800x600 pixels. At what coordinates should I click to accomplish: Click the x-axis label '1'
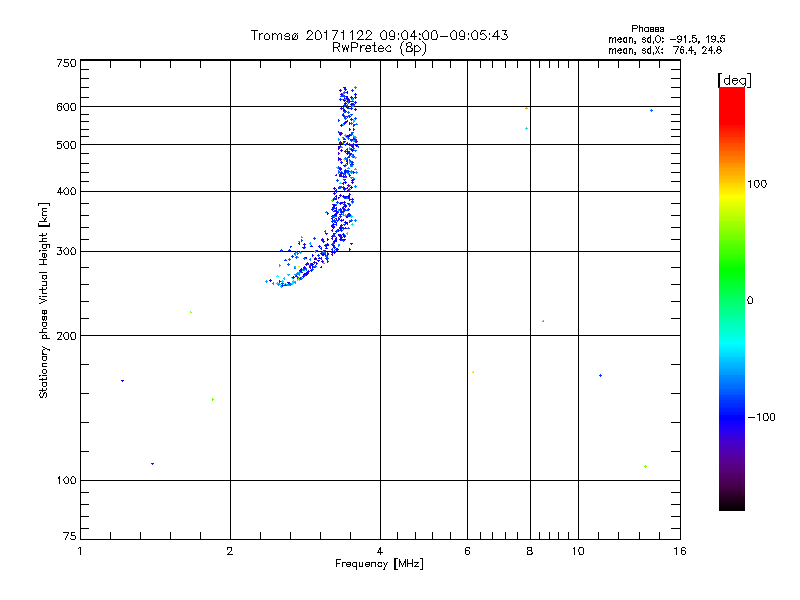click(x=80, y=551)
